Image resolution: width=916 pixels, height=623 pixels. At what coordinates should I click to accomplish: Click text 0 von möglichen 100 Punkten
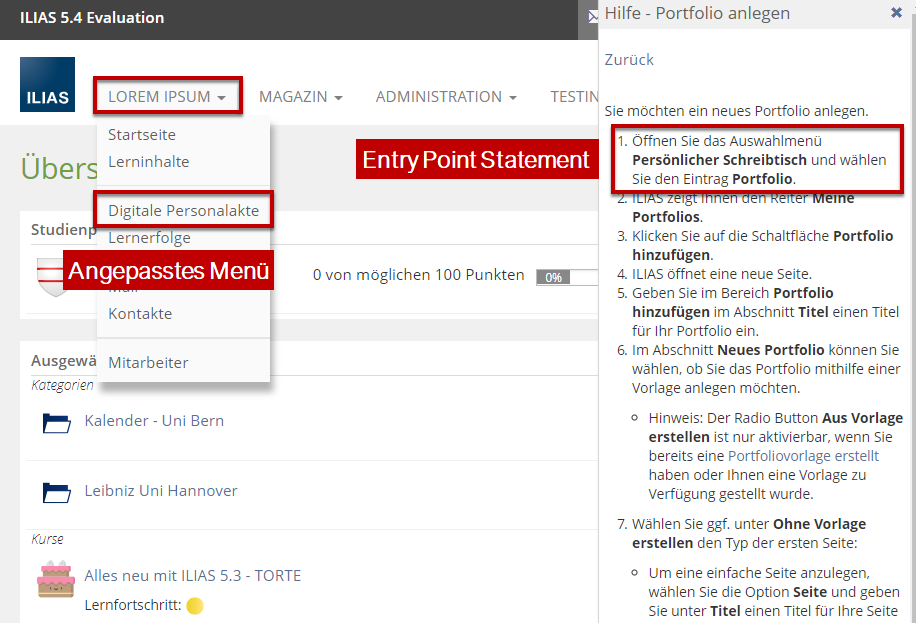[418, 275]
